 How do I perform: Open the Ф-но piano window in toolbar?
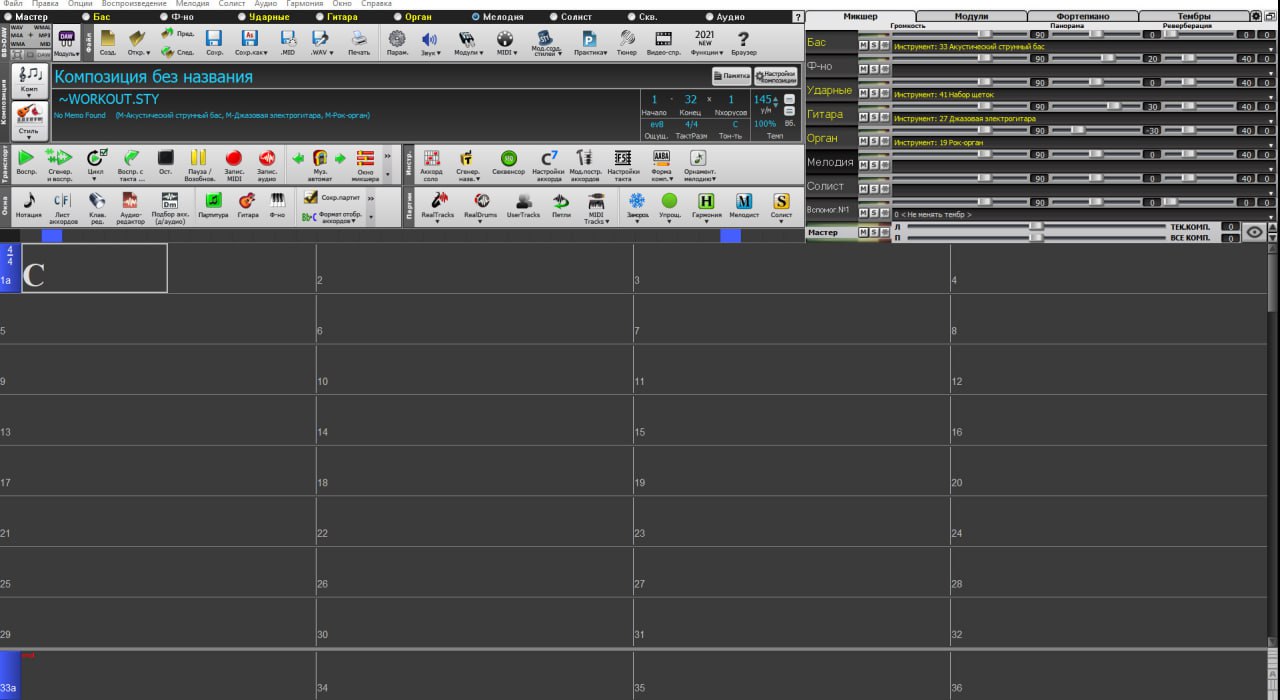[277, 205]
